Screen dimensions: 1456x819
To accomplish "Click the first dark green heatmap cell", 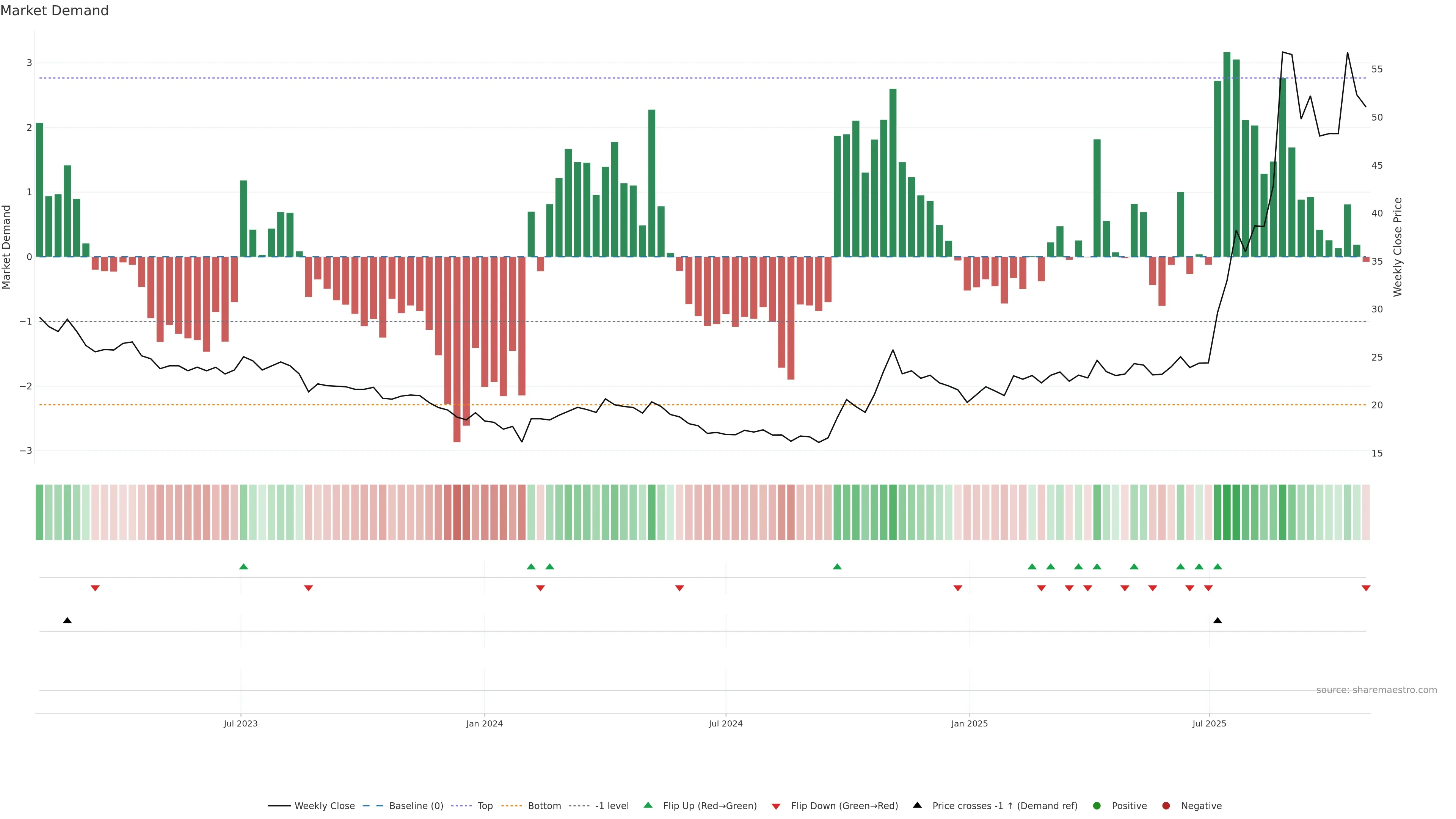I will [39, 512].
